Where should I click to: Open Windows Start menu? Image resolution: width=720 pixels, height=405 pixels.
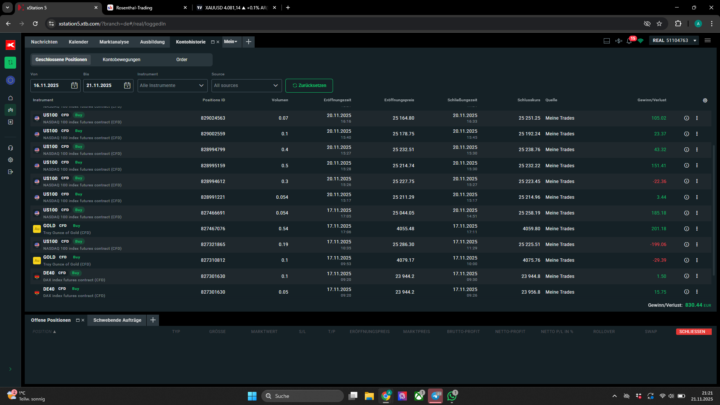(x=252, y=396)
